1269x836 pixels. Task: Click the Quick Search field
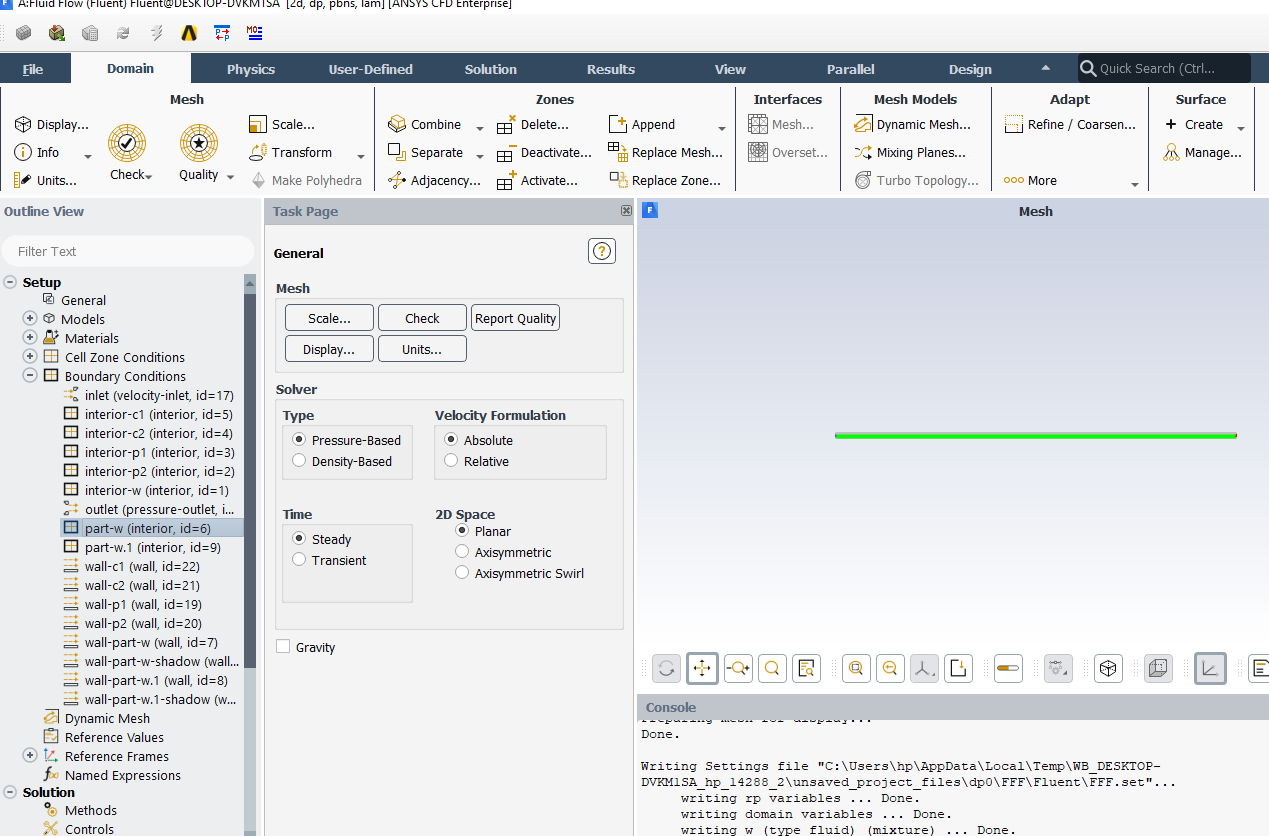pyautogui.click(x=1165, y=69)
